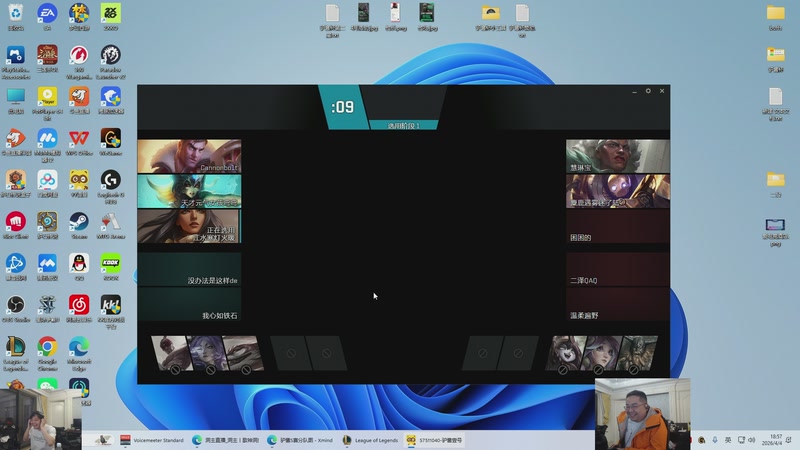Open the green 2XKO shortcut
The height and width of the screenshot is (450, 800).
(111, 17)
